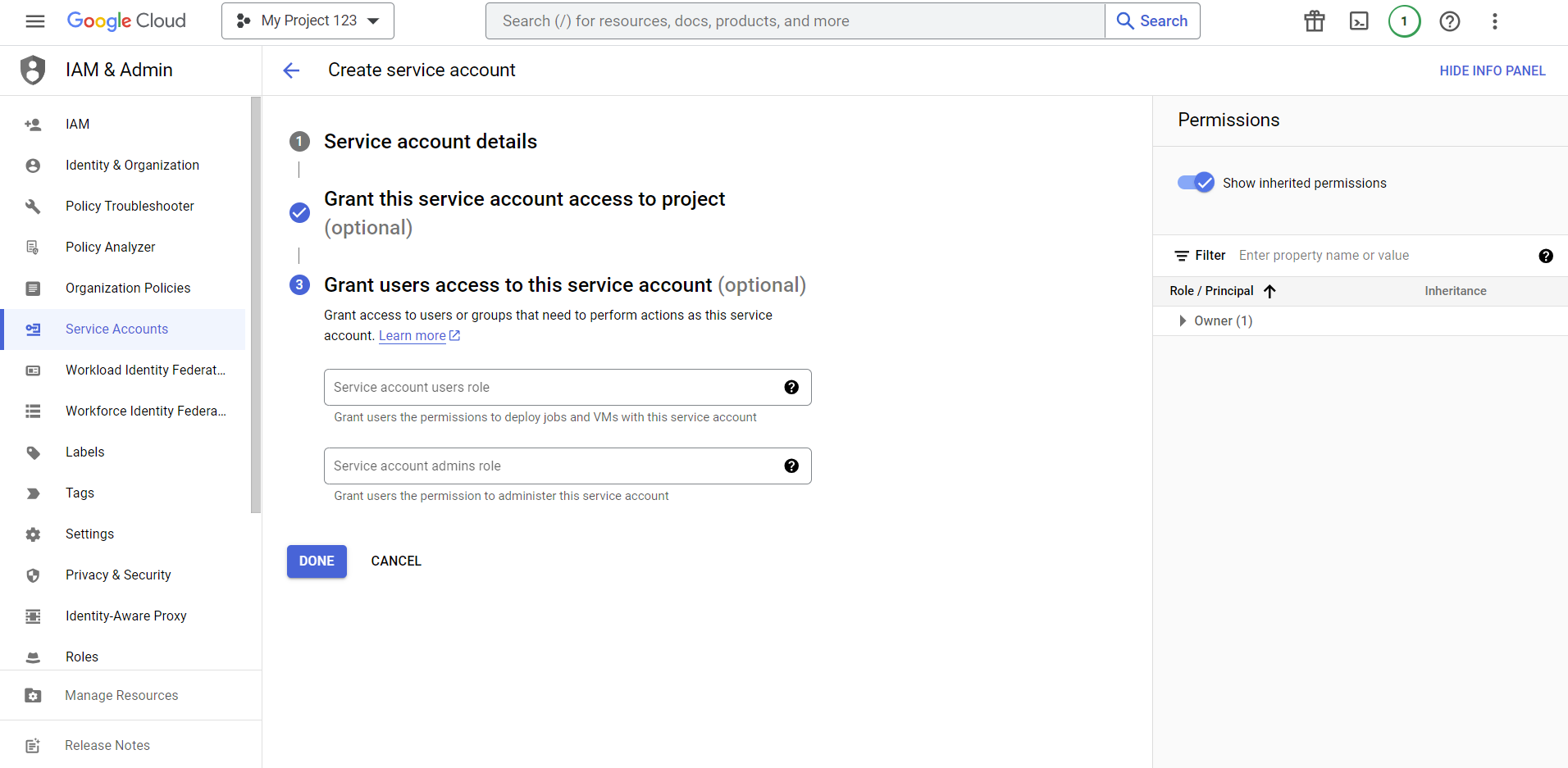Activate Cloud Shell terminal icon
The width and height of the screenshot is (1568, 768).
(x=1359, y=21)
